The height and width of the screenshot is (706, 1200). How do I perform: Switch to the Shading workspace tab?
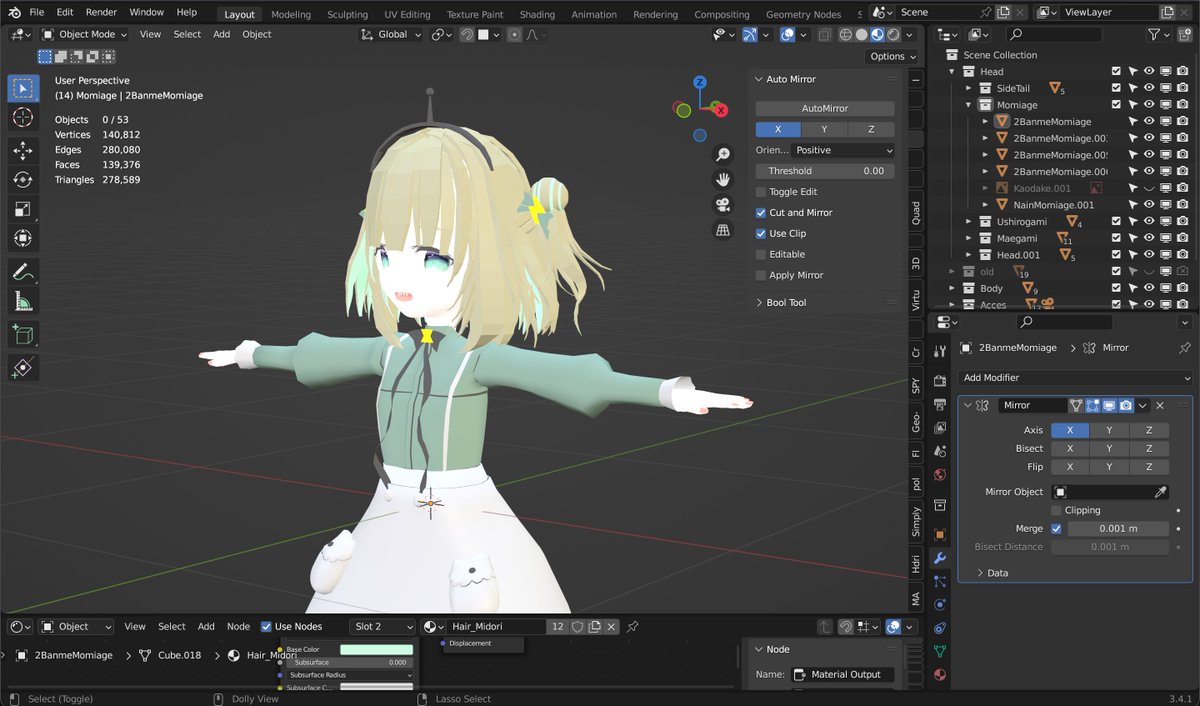point(537,14)
